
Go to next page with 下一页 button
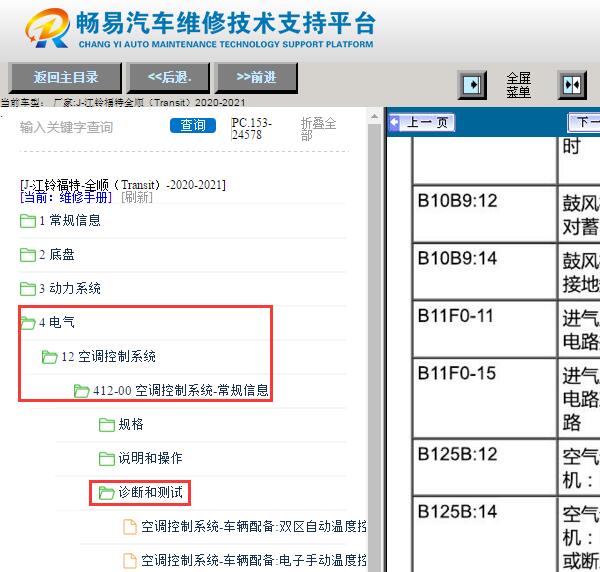click(584, 122)
